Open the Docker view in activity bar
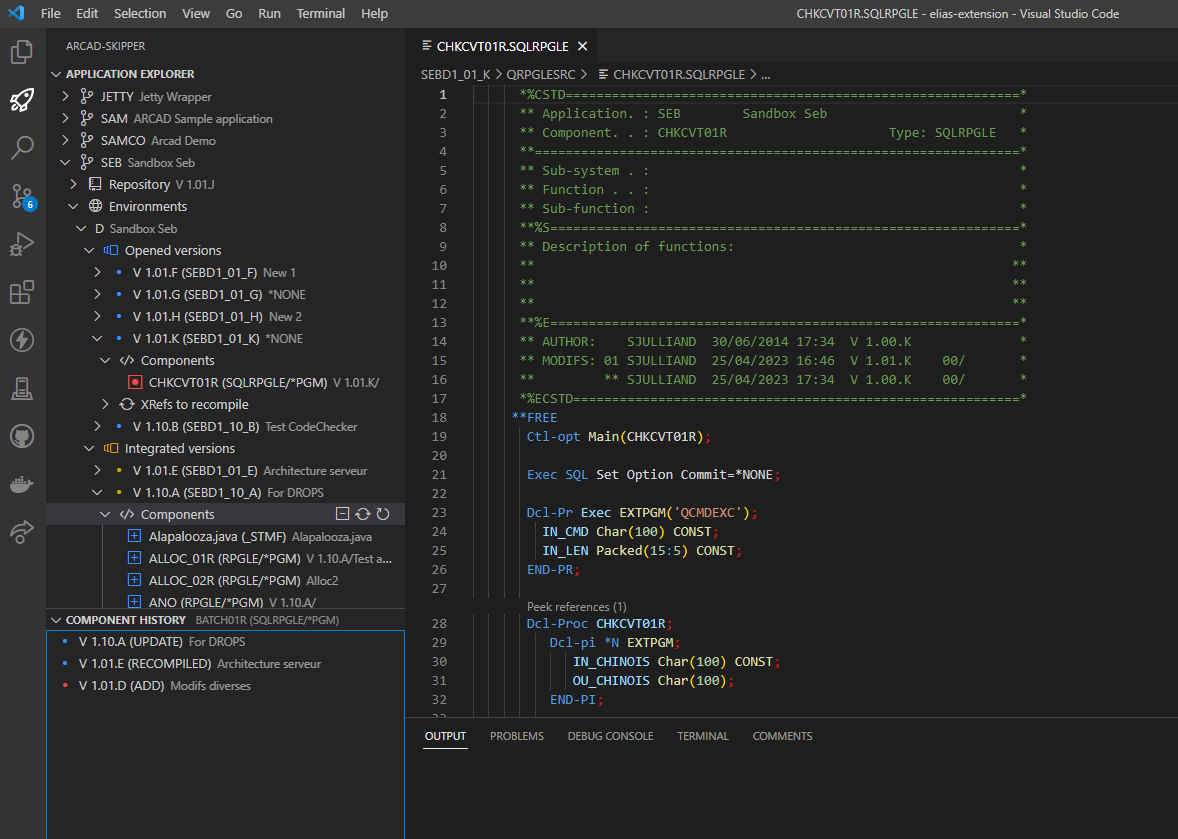 point(22,485)
